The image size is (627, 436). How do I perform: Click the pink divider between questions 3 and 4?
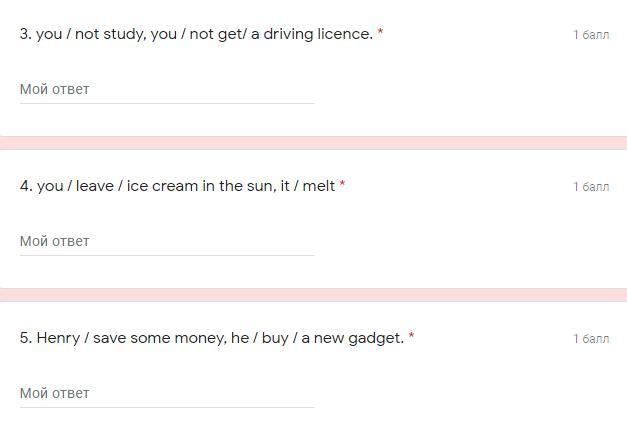[313, 143]
